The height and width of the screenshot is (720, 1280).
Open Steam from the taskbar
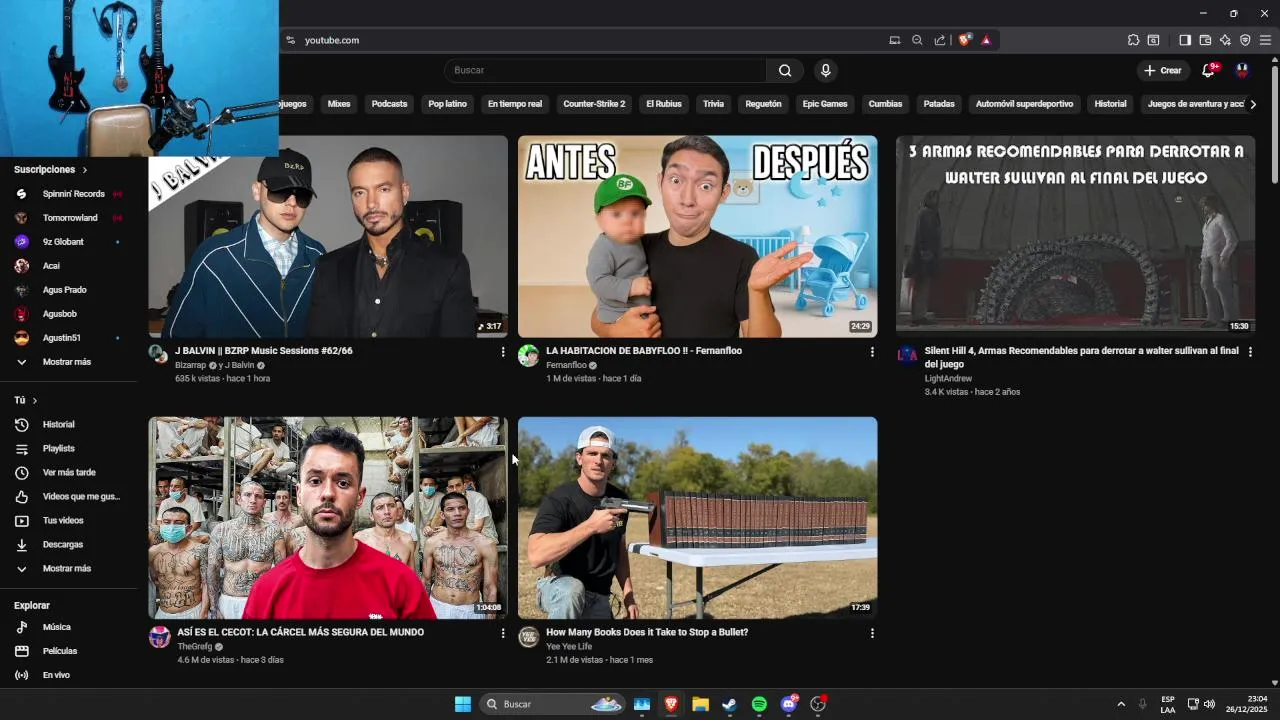pyautogui.click(x=730, y=704)
